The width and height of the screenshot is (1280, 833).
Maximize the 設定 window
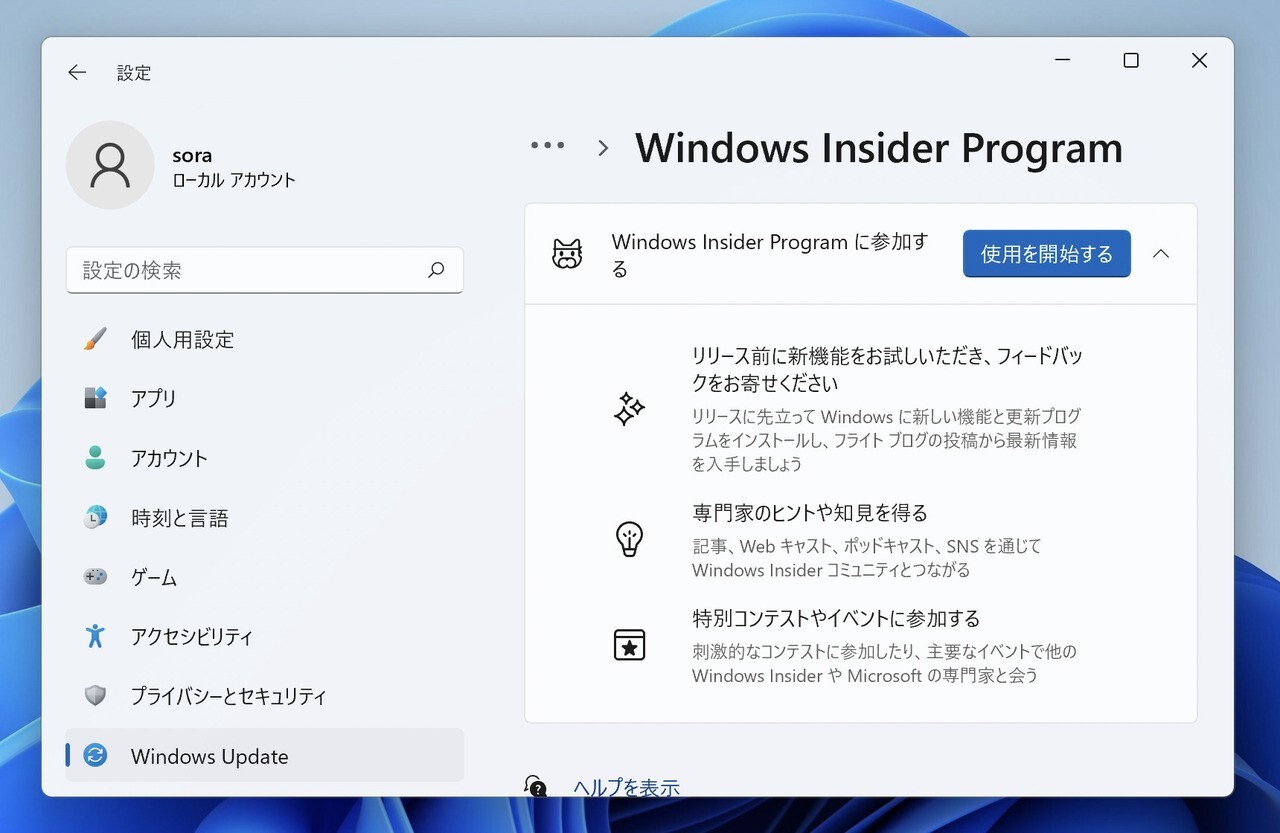point(1131,61)
